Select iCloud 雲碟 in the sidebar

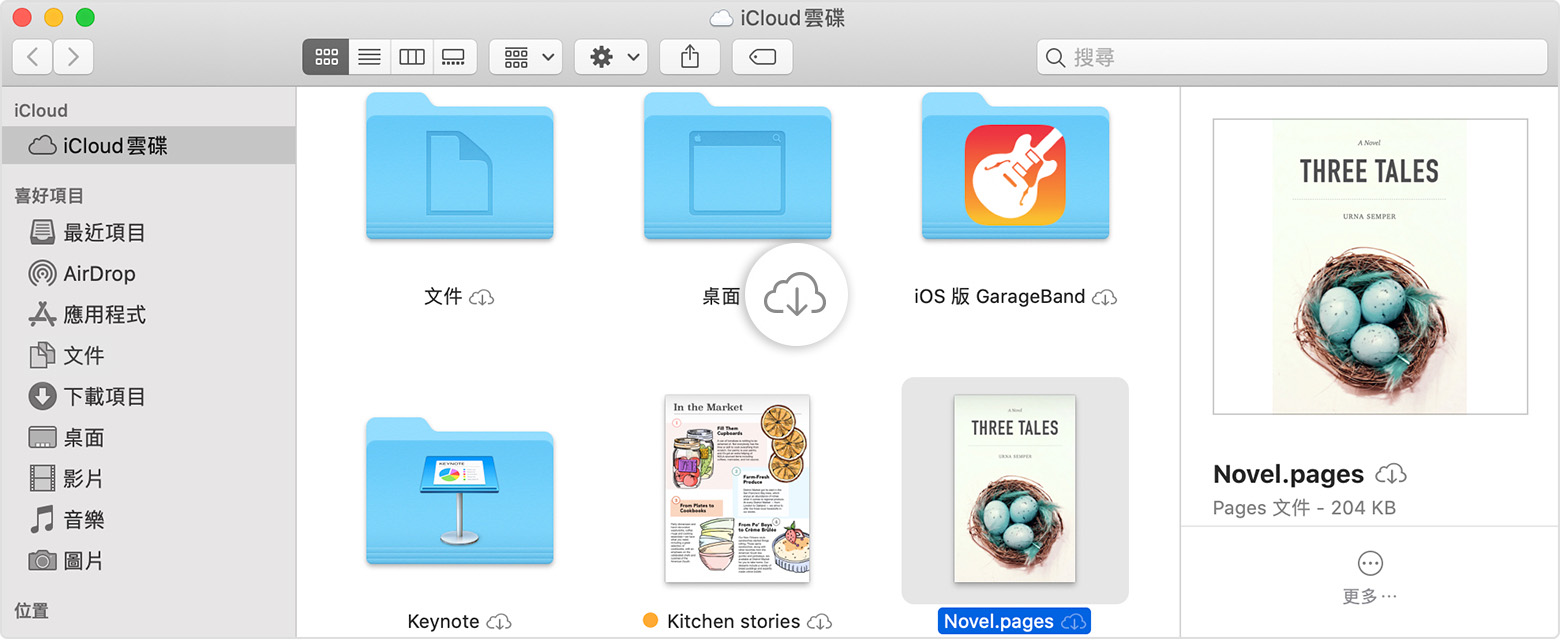tap(113, 145)
